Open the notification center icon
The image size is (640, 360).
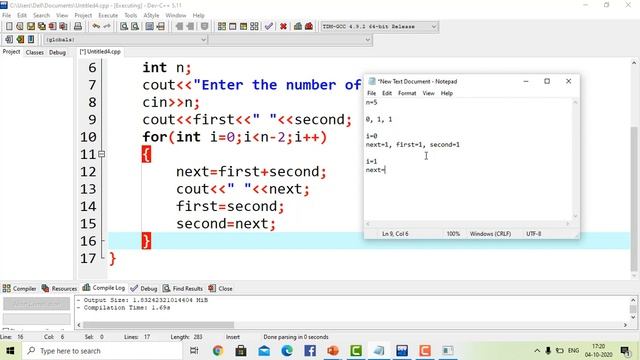625,351
